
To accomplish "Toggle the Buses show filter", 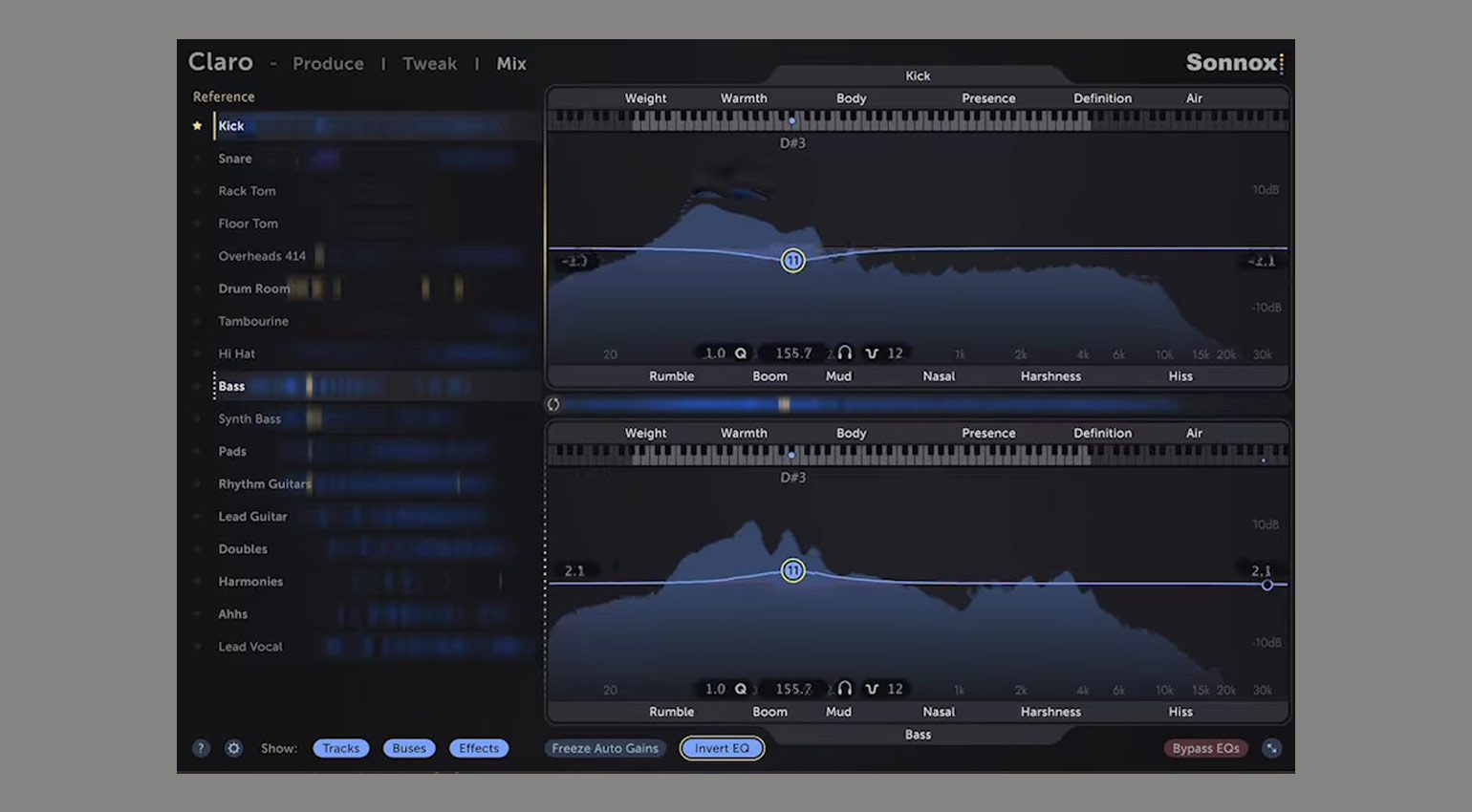I will click(x=409, y=748).
